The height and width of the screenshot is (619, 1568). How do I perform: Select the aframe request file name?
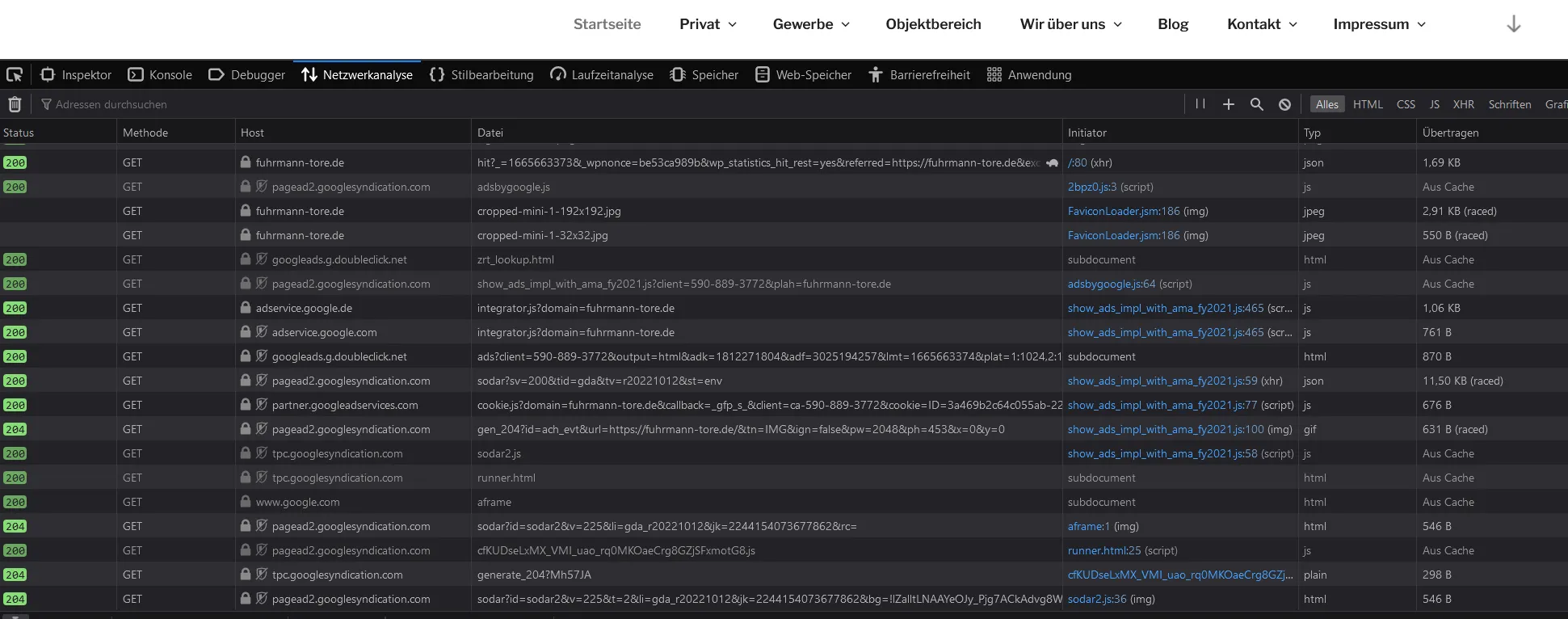494,502
